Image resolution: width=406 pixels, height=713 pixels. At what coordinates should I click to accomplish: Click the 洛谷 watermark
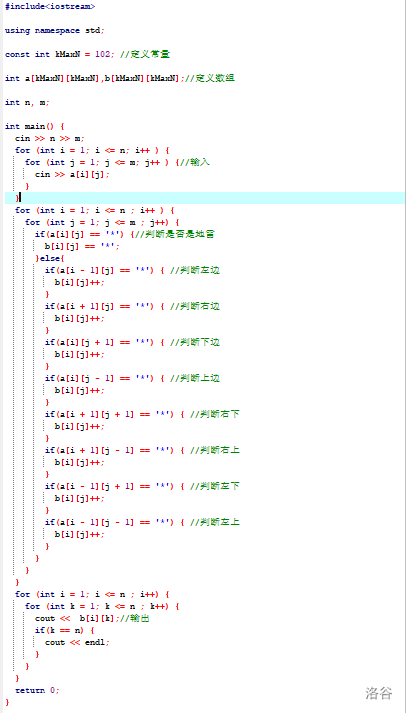(x=378, y=693)
